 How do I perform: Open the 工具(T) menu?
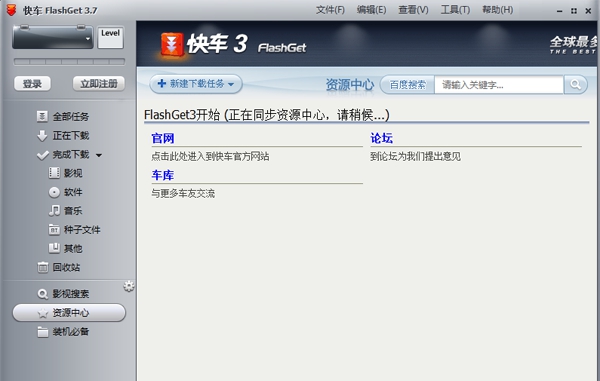pyautogui.click(x=455, y=10)
